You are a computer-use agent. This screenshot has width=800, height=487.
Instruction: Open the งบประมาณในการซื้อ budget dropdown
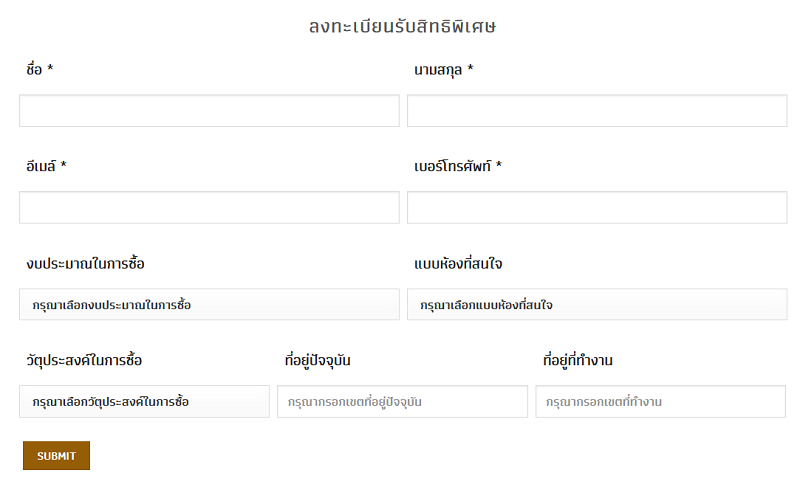click(x=209, y=304)
